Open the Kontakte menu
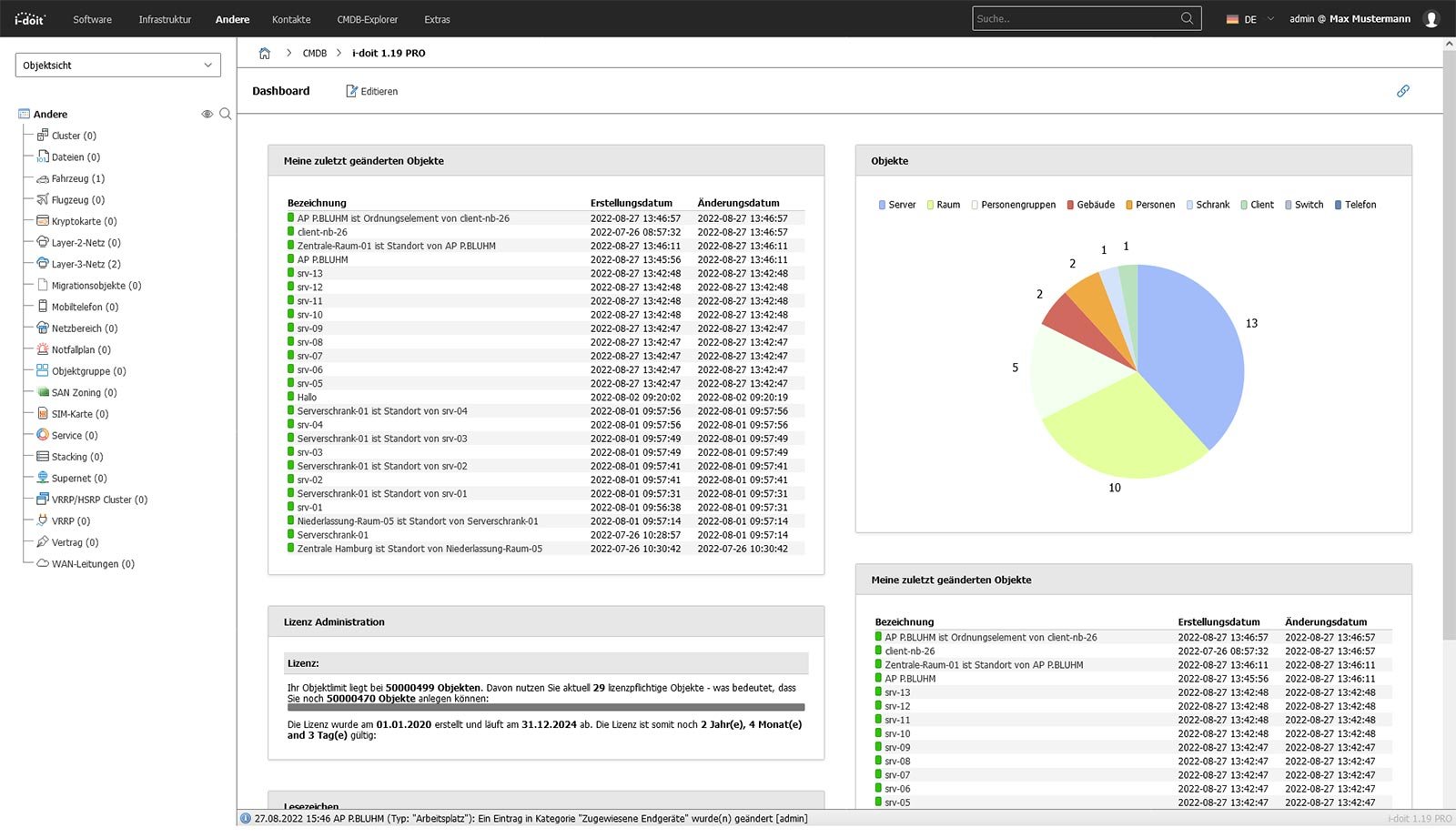The image size is (1456, 838). (x=291, y=19)
